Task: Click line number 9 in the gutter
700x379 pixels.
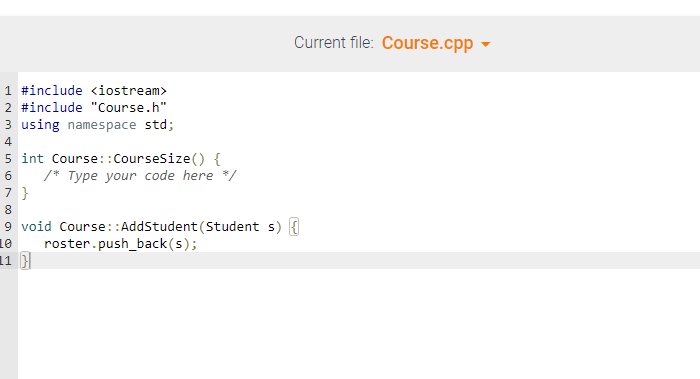Action: [8, 226]
